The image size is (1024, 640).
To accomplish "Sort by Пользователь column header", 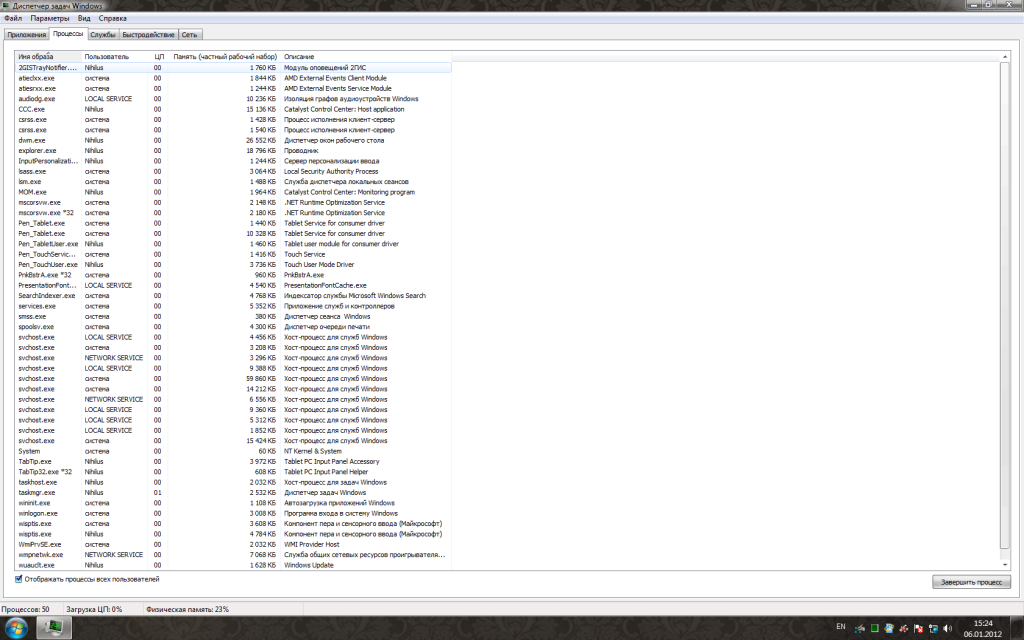I will [116, 57].
